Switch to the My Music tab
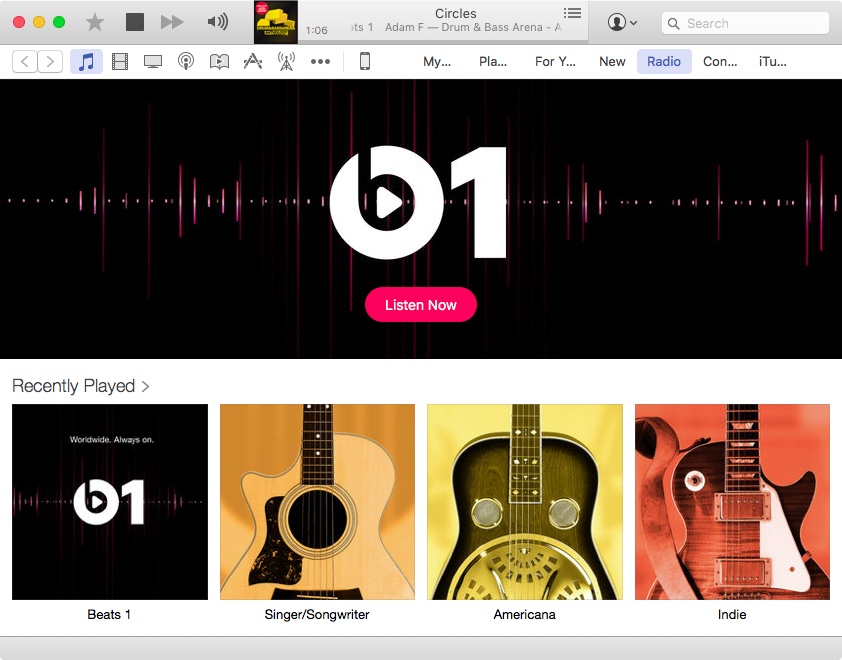The height and width of the screenshot is (660, 842). coord(437,61)
